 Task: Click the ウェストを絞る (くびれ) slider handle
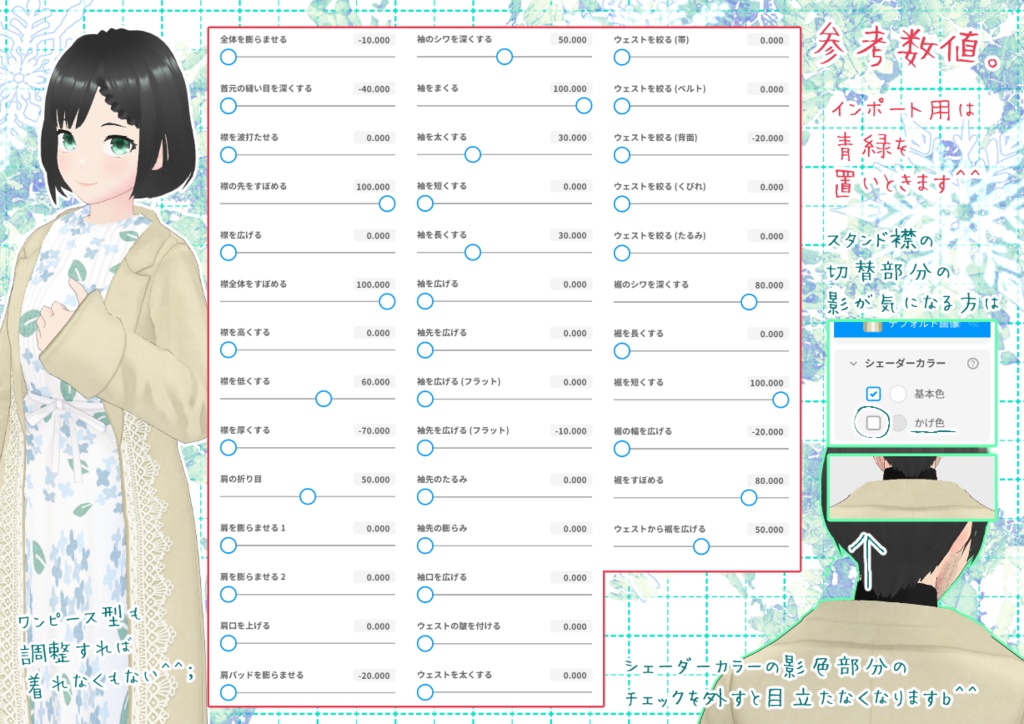622,204
